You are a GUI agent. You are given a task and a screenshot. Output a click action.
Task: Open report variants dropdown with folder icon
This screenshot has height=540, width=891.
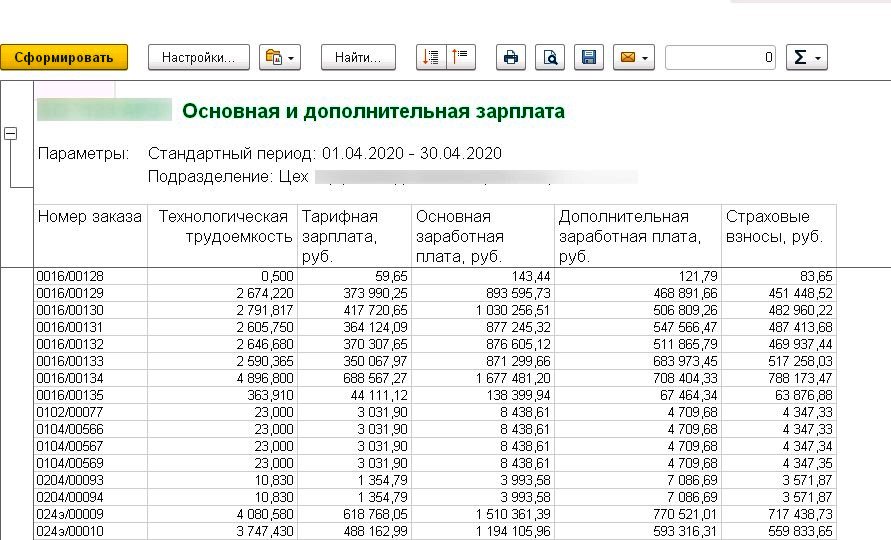(x=280, y=57)
